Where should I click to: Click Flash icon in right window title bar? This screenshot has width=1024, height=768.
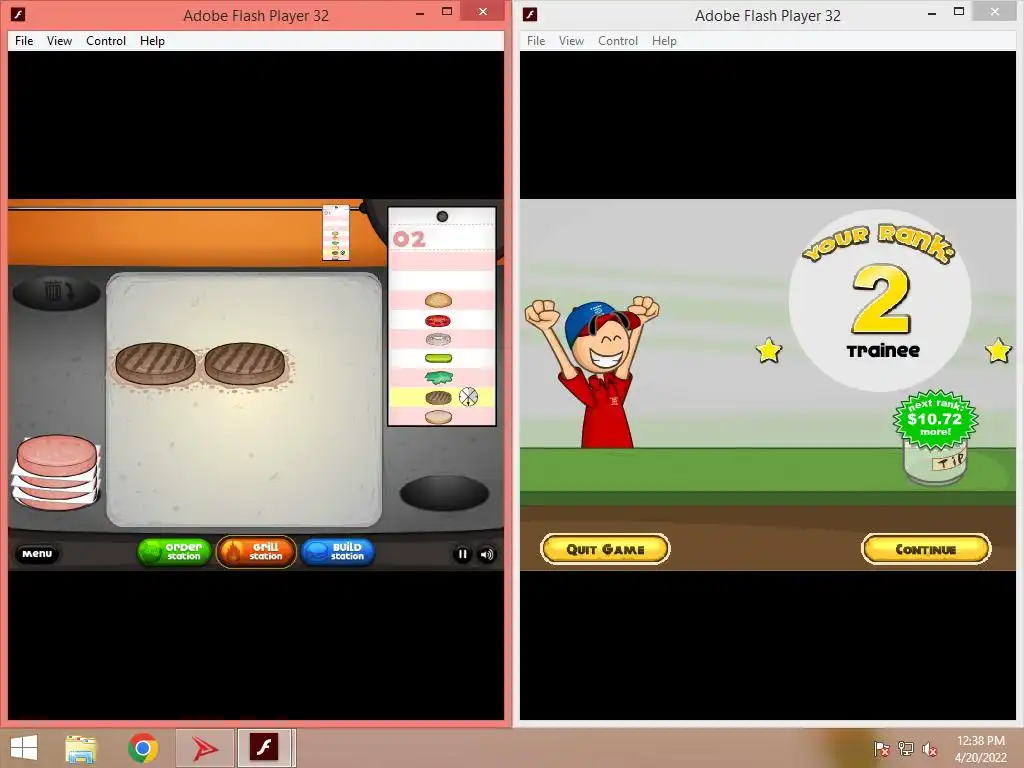[x=530, y=14]
